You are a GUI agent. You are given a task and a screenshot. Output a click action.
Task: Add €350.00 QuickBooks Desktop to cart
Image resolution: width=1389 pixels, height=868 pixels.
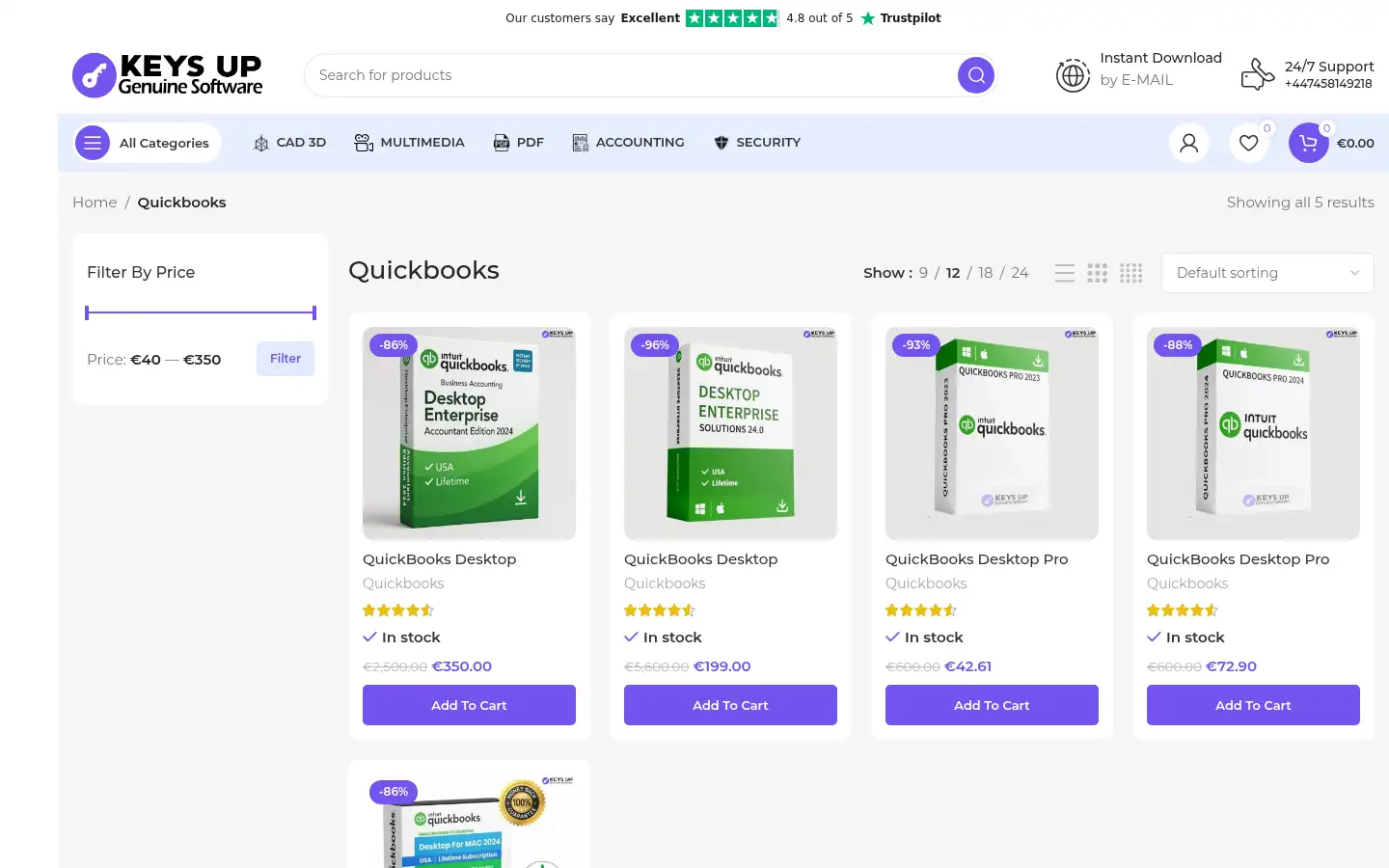pyautogui.click(x=469, y=705)
